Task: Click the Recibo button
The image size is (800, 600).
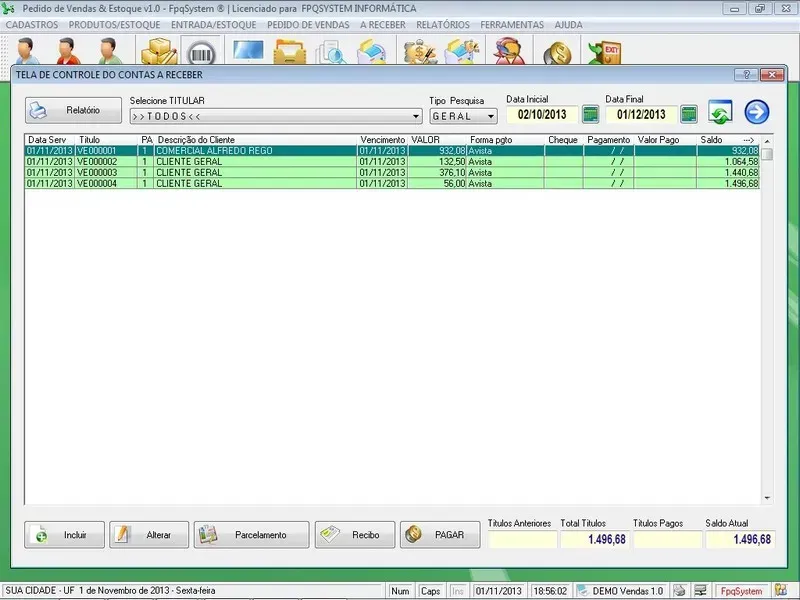Action: point(354,535)
